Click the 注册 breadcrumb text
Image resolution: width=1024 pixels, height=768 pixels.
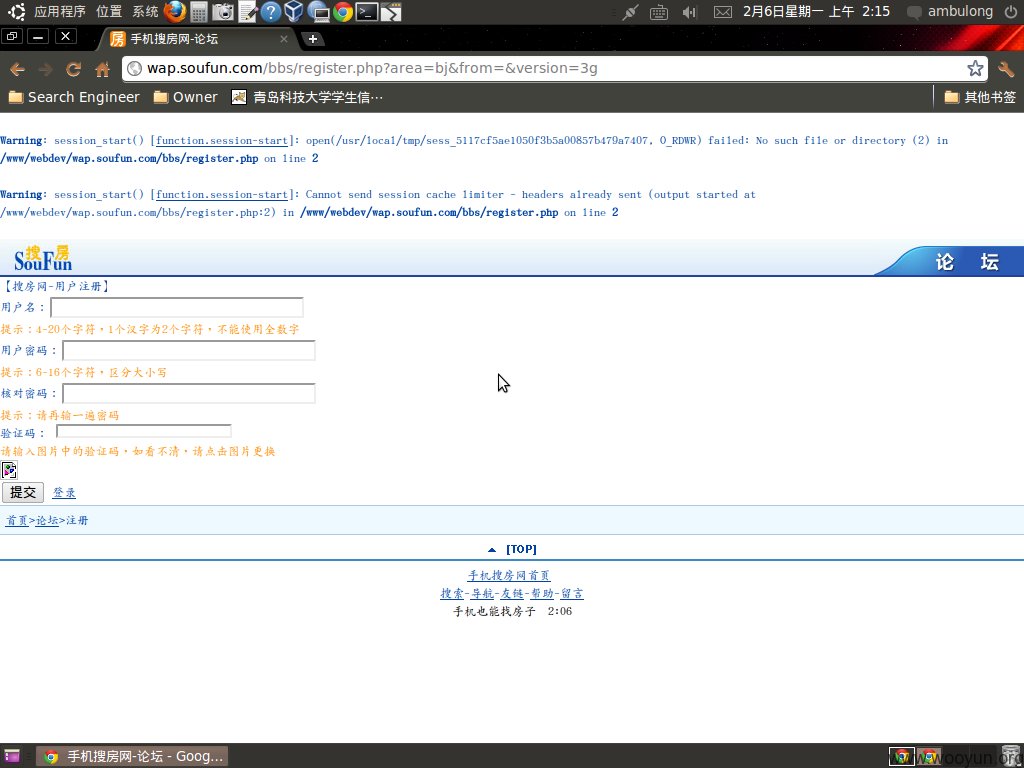tap(77, 520)
